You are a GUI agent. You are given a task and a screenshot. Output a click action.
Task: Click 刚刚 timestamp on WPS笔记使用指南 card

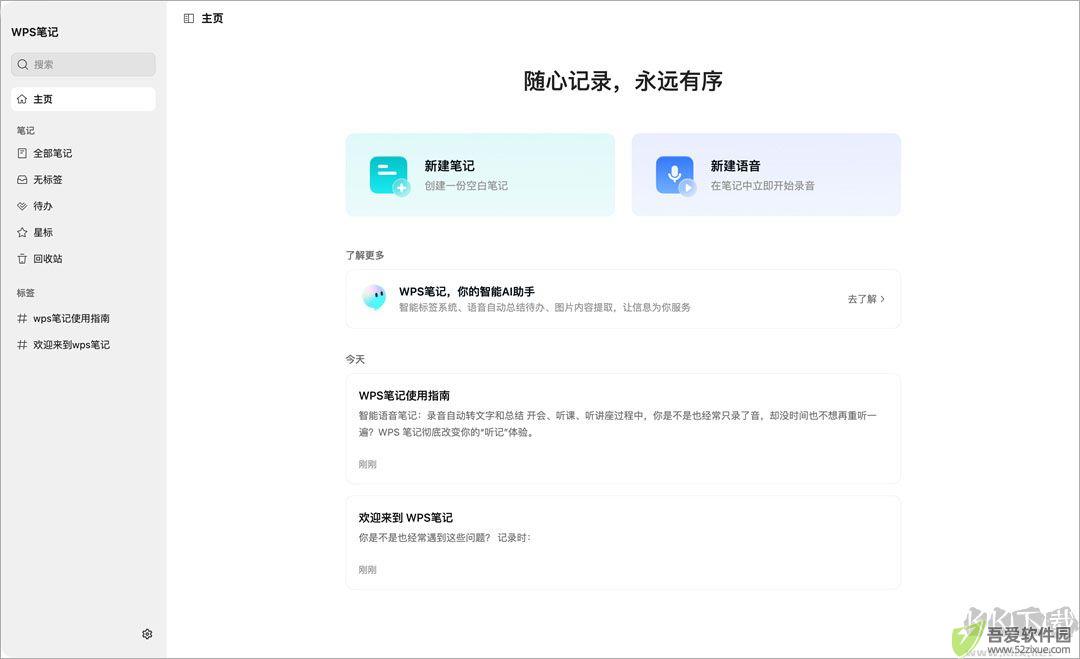368,464
